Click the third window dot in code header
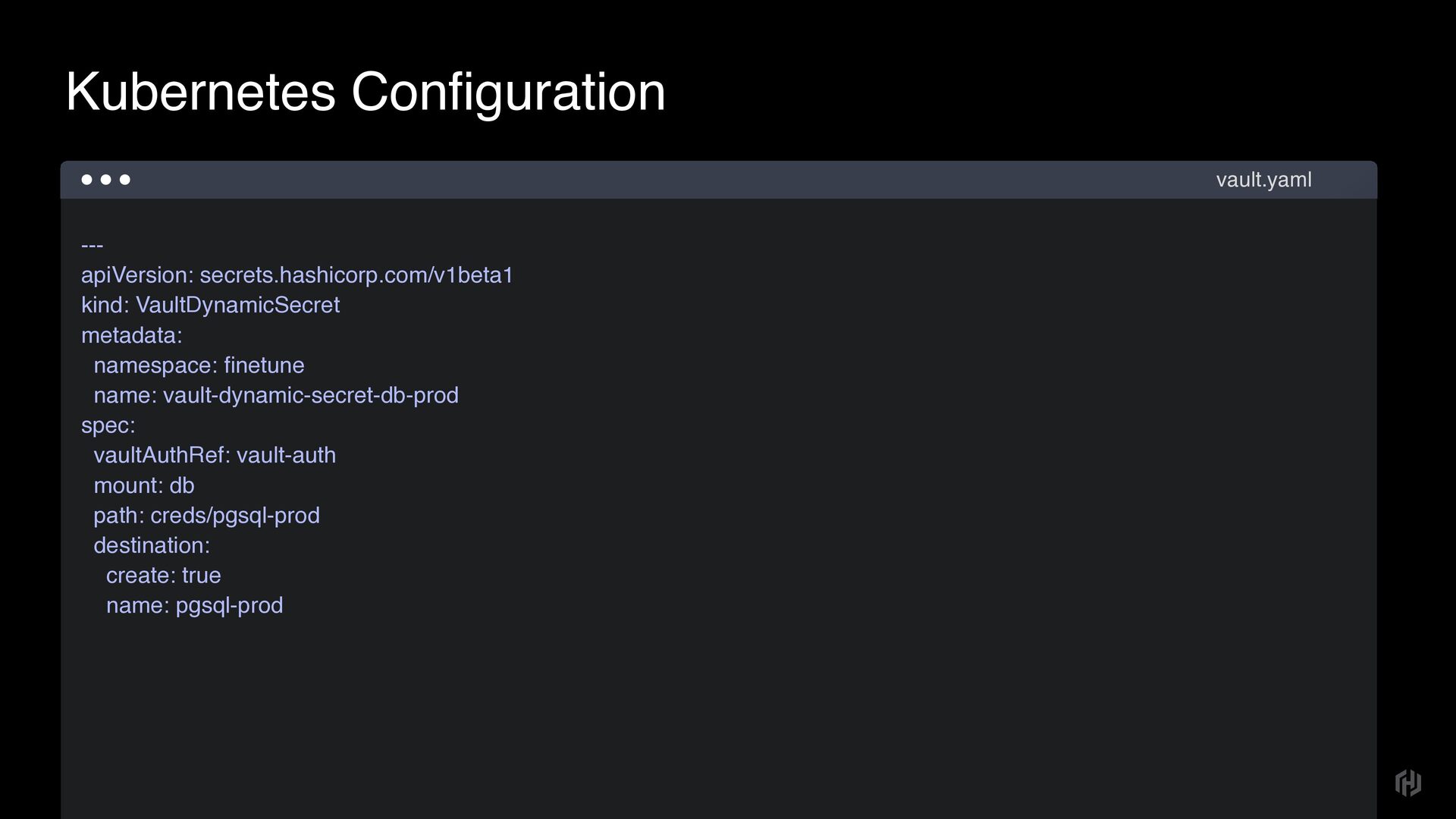The height and width of the screenshot is (819, 1456). pyautogui.click(x=125, y=180)
